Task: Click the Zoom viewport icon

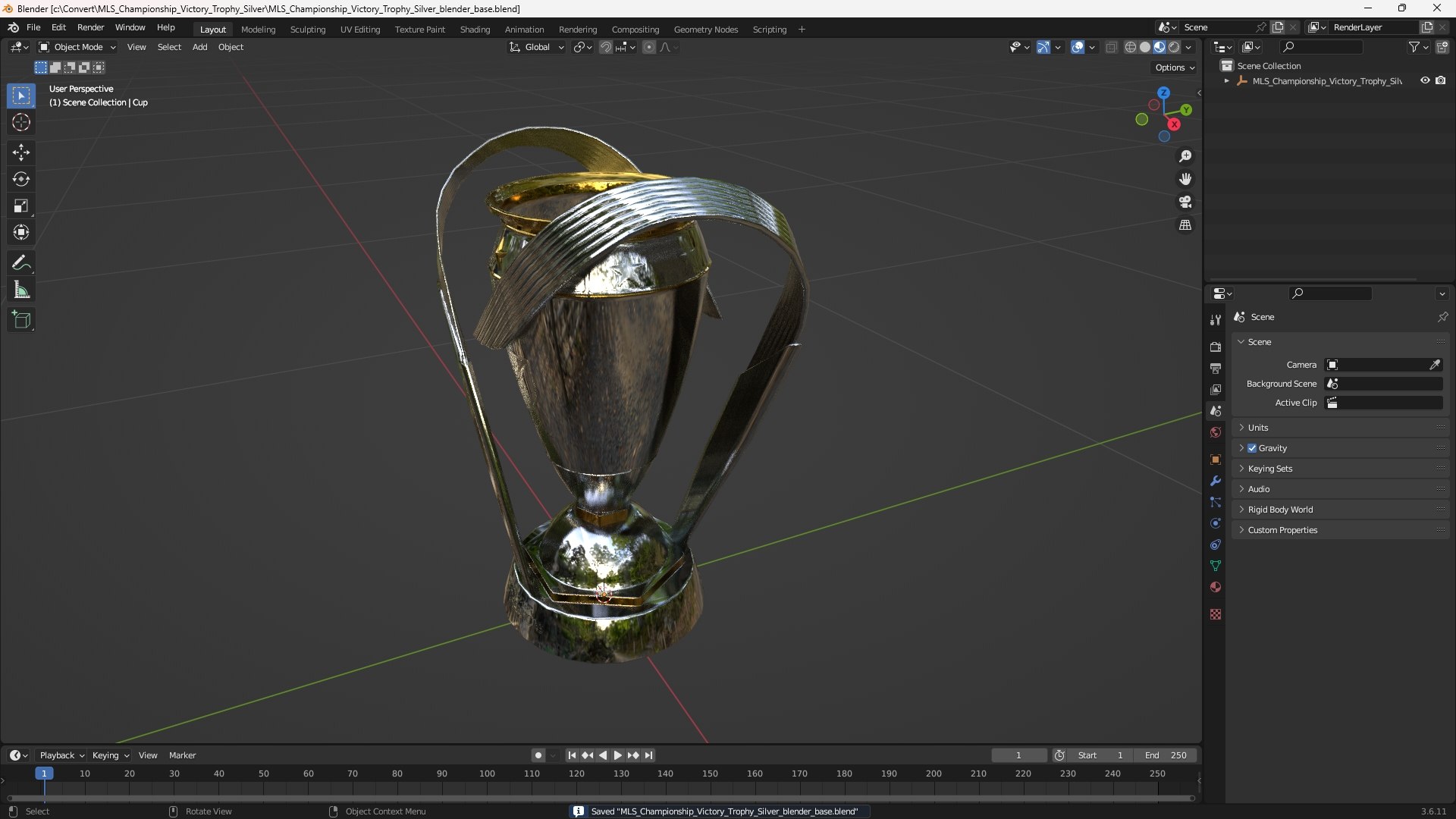Action: [1185, 156]
